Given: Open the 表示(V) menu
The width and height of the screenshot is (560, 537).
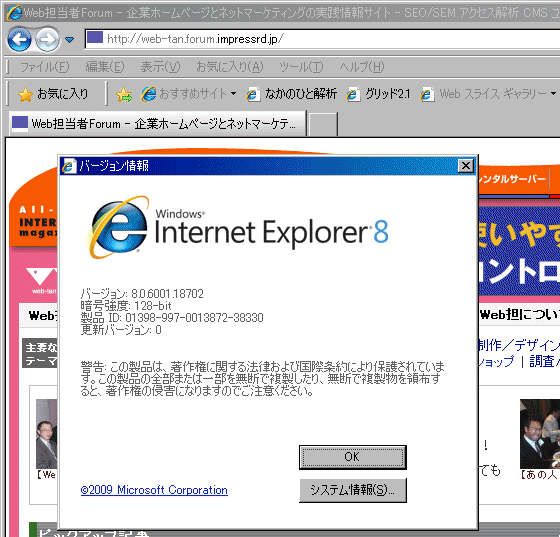Looking at the screenshot, I should pyautogui.click(x=160, y=67).
